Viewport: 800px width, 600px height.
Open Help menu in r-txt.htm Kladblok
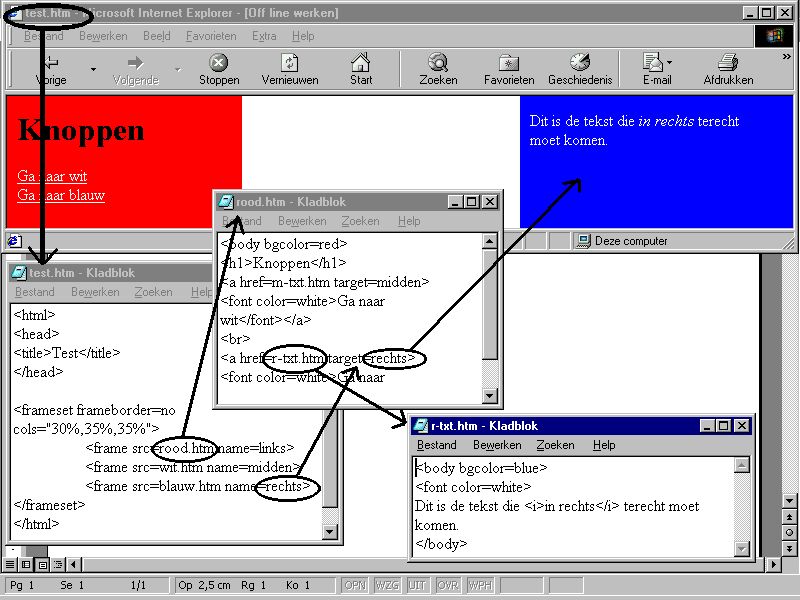click(604, 445)
